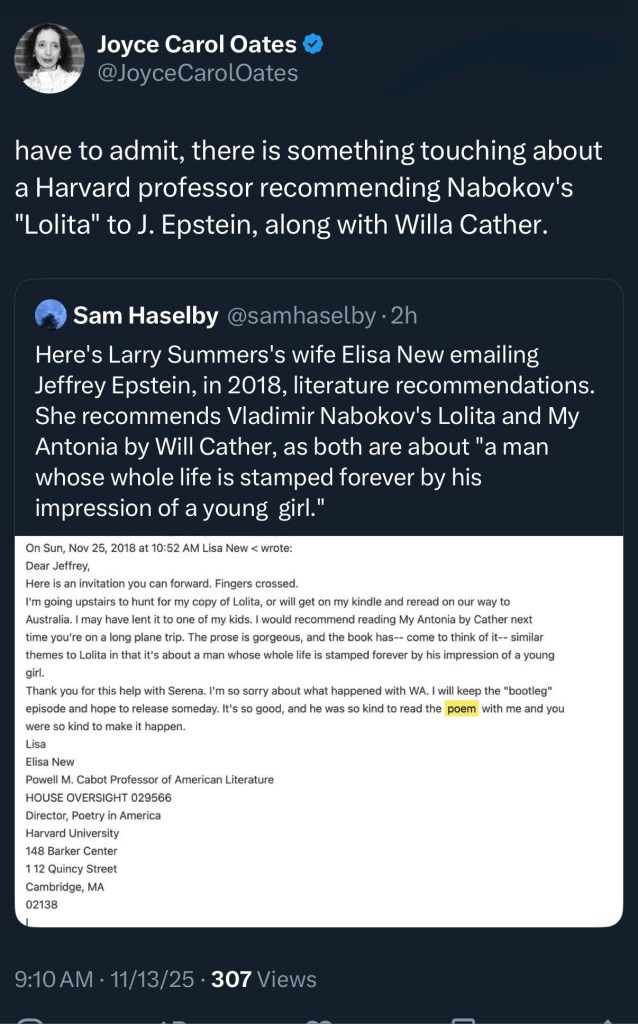
Task: Click the 2h timestamp on quoted tweet
Action: (403, 316)
